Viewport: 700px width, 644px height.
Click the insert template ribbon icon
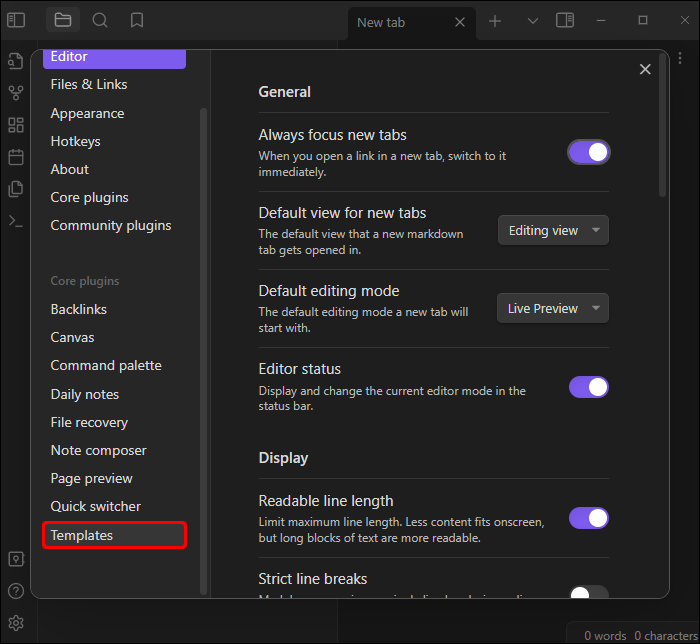pyautogui.click(x=15, y=189)
